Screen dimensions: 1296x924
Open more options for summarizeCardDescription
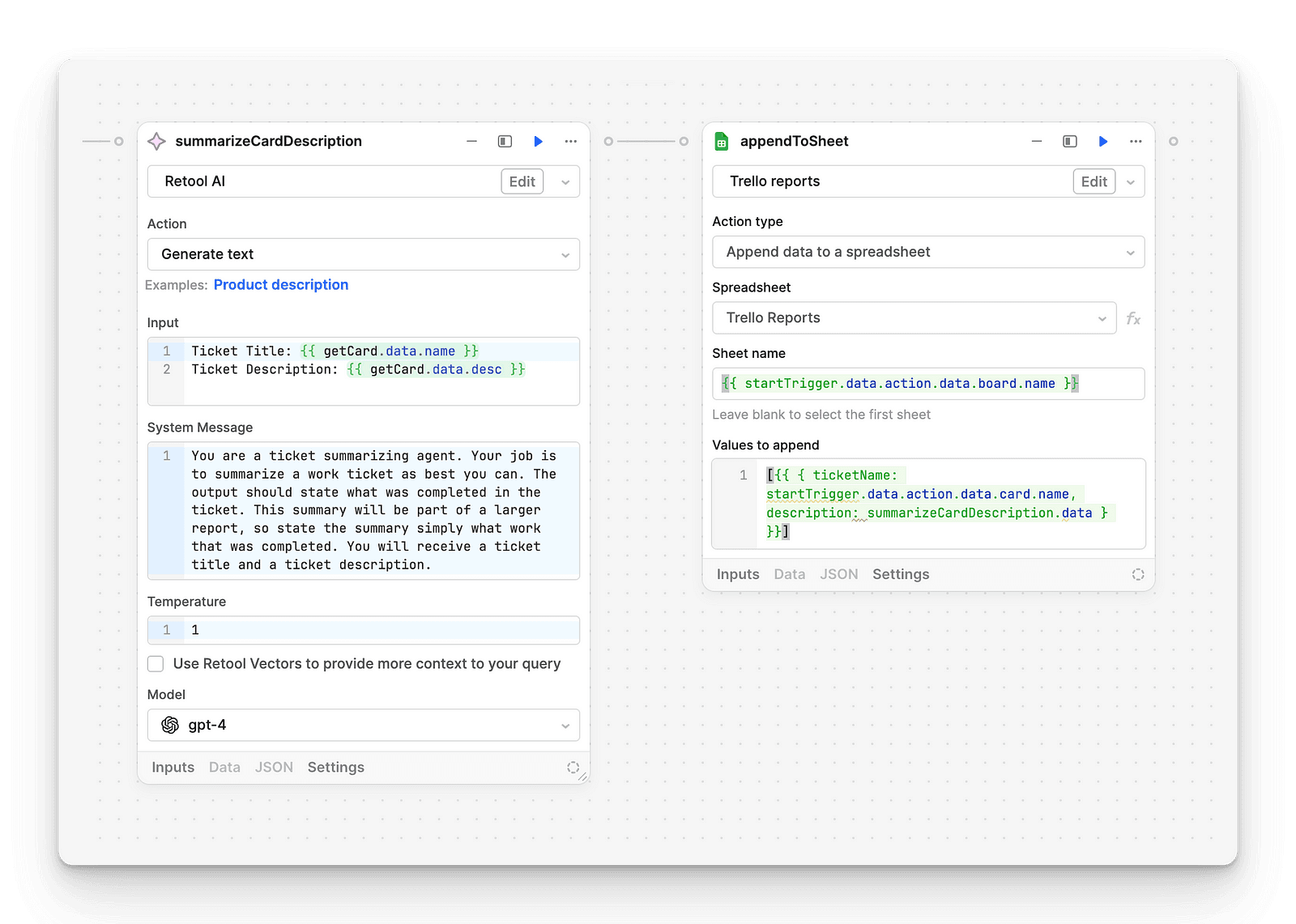pyautogui.click(x=571, y=142)
